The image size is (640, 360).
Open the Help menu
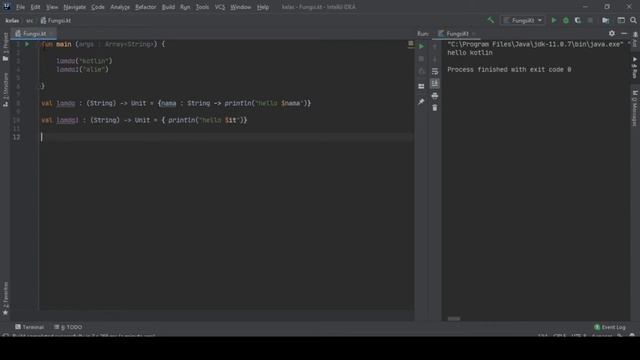(x=263, y=7)
